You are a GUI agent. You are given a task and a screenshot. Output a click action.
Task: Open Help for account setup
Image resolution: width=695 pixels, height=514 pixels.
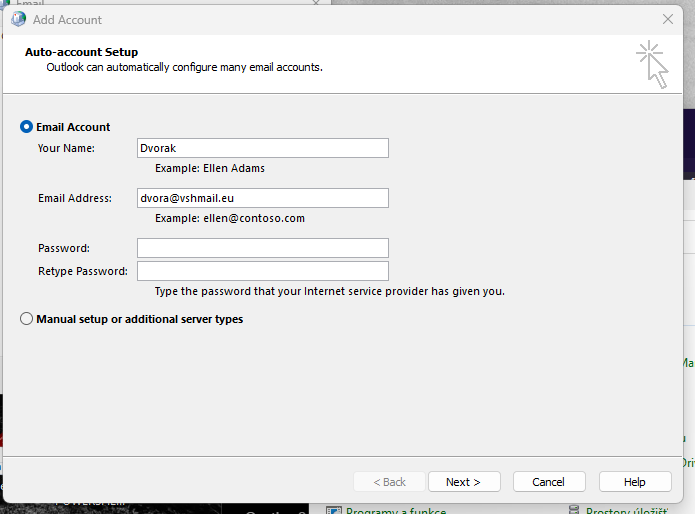635,482
